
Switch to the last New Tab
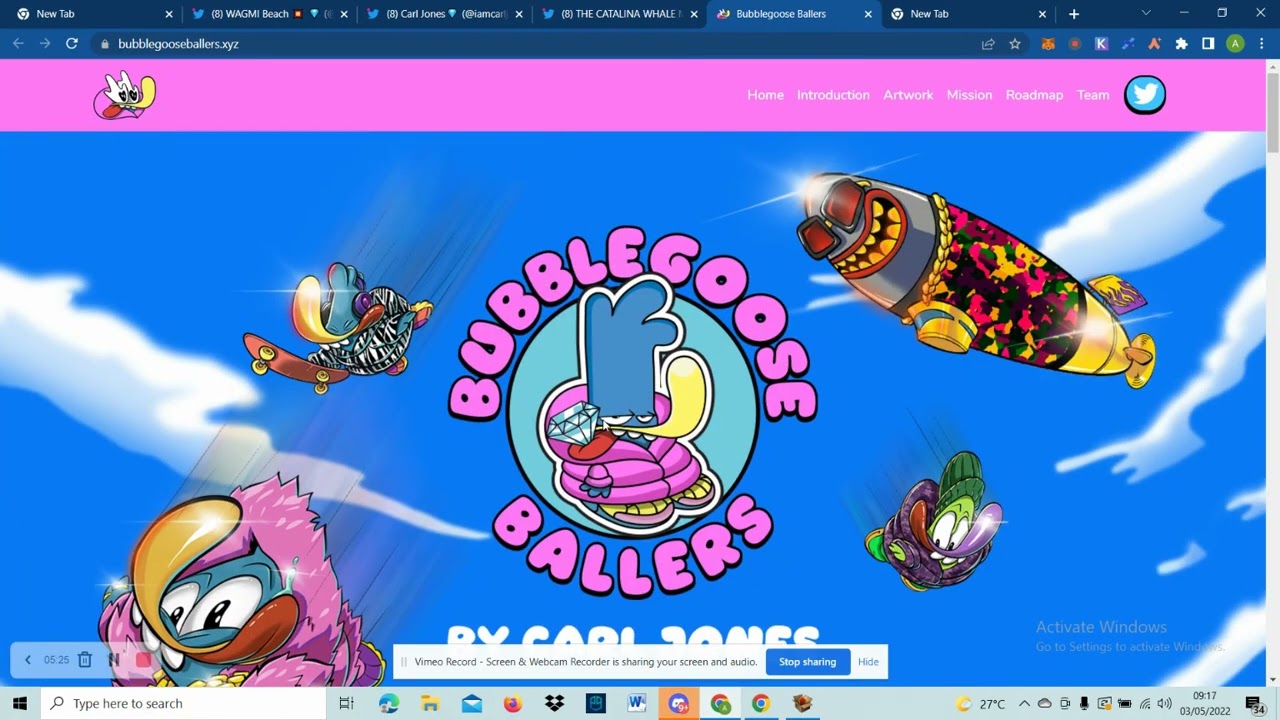pyautogui.click(x=968, y=14)
